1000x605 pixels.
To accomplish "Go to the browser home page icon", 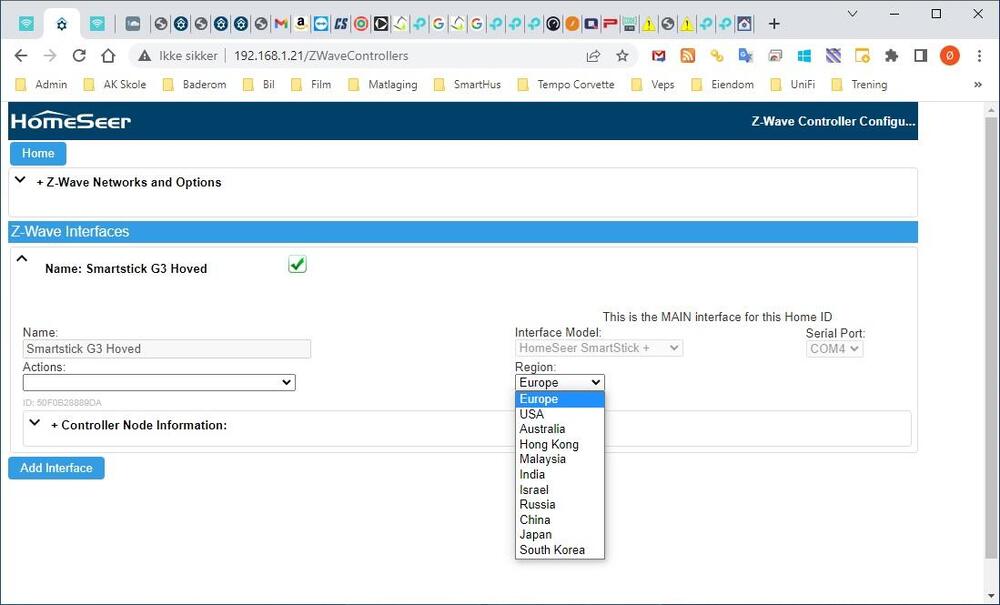I will pyautogui.click(x=108, y=56).
